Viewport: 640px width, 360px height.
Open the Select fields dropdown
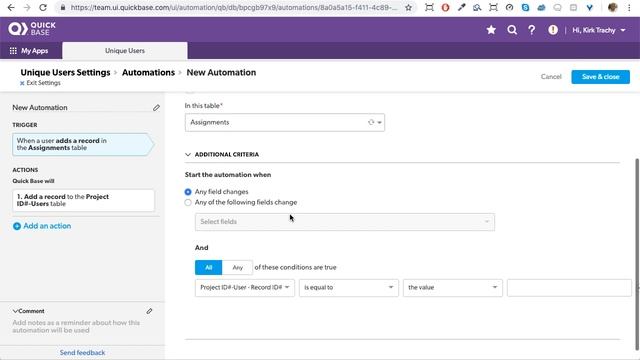click(345, 222)
